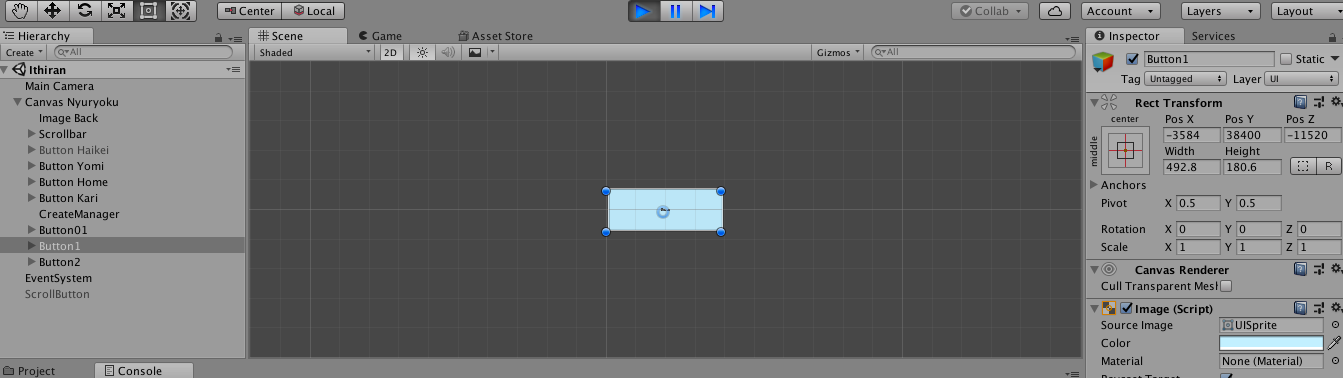This screenshot has width=1343, height=378.
Task: Toggle the Static checkbox
Action: [1286, 59]
